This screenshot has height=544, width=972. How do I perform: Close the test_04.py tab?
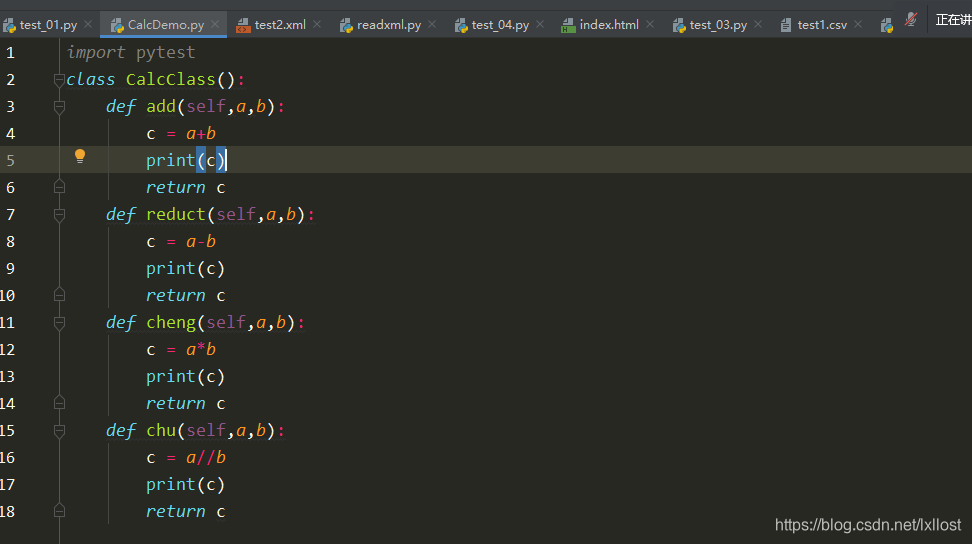pyautogui.click(x=540, y=24)
